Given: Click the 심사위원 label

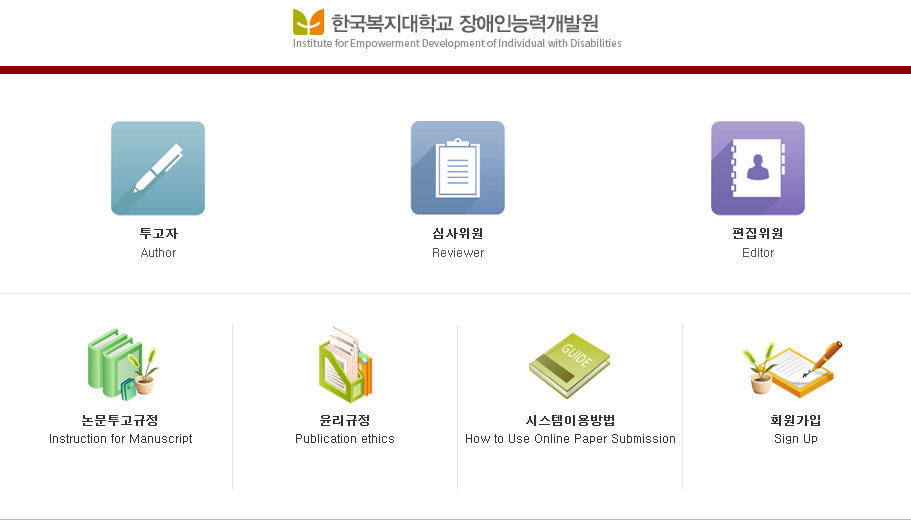Looking at the screenshot, I should point(458,234).
